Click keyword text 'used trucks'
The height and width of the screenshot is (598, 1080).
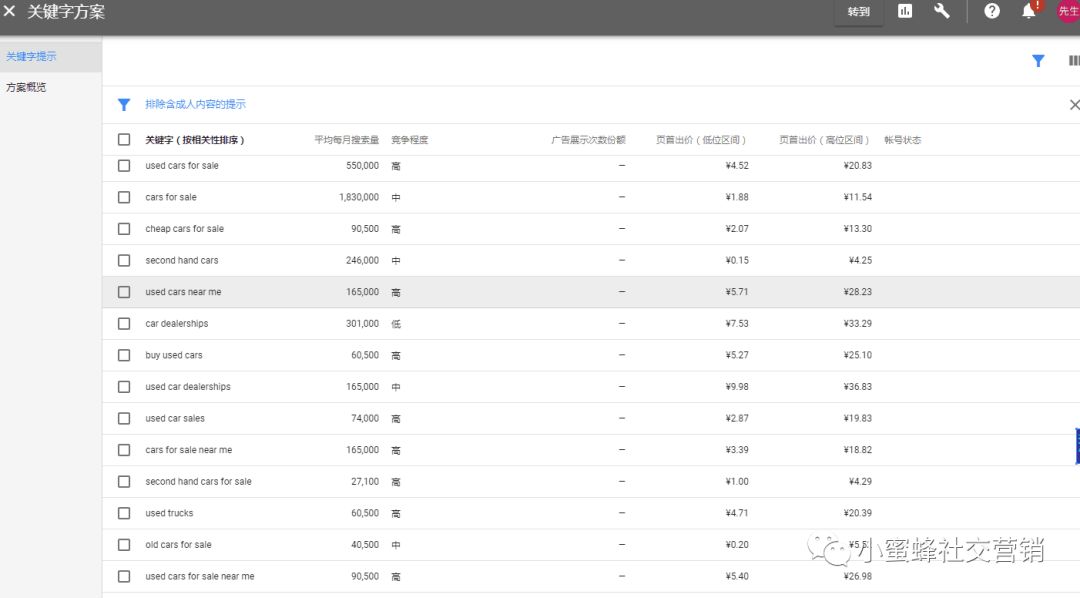(169, 513)
